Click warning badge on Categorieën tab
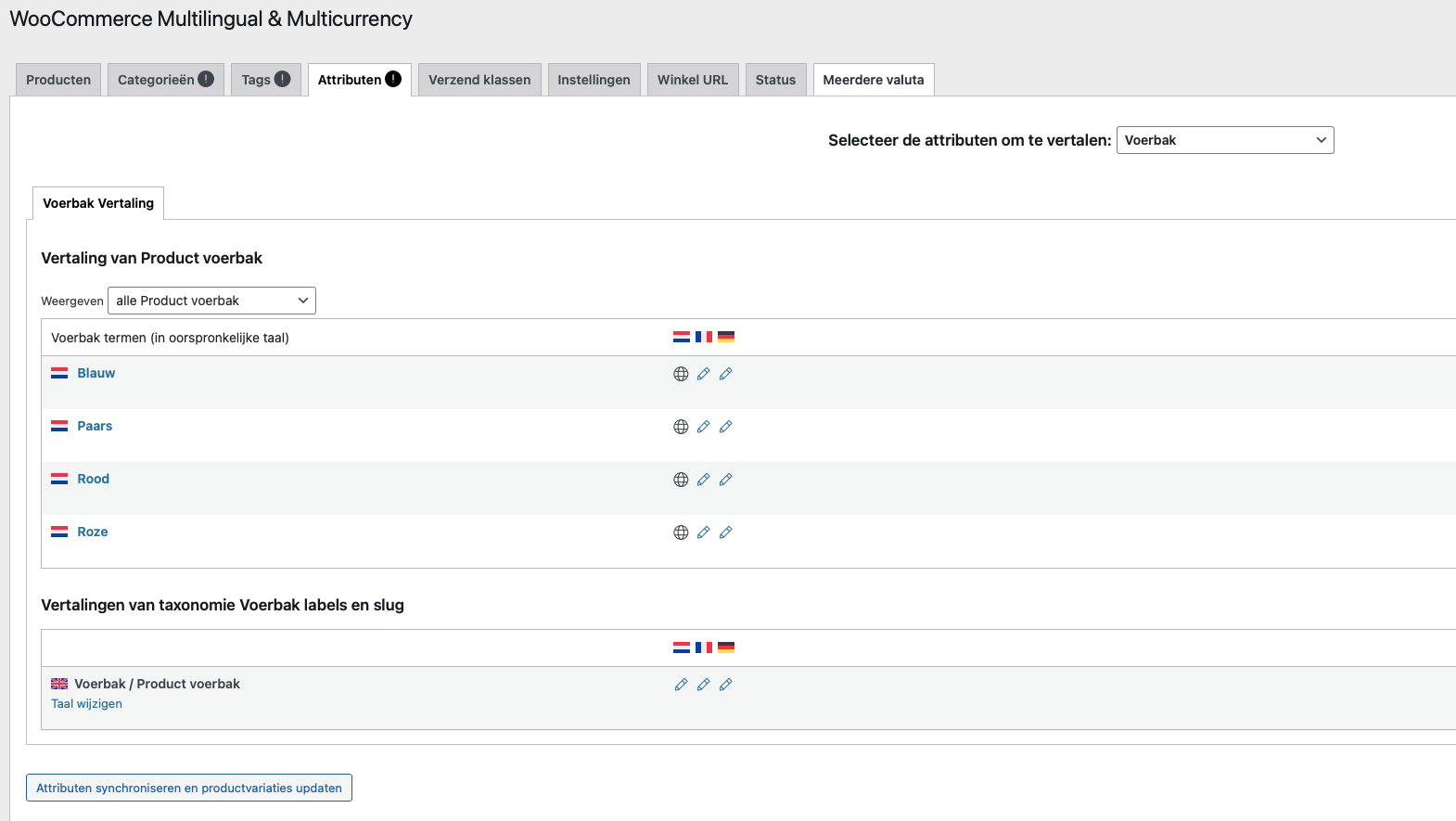The image size is (1456, 821). point(206,79)
